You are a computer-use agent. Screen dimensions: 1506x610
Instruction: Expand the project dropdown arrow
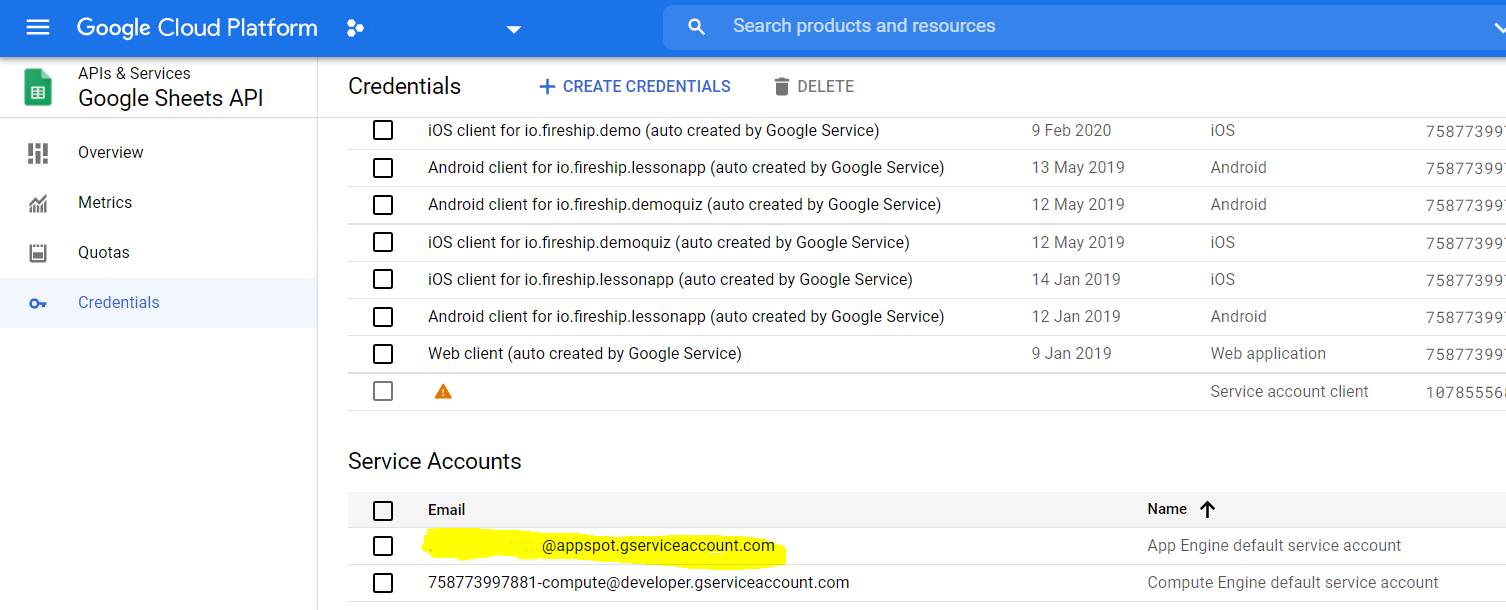tap(514, 29)
